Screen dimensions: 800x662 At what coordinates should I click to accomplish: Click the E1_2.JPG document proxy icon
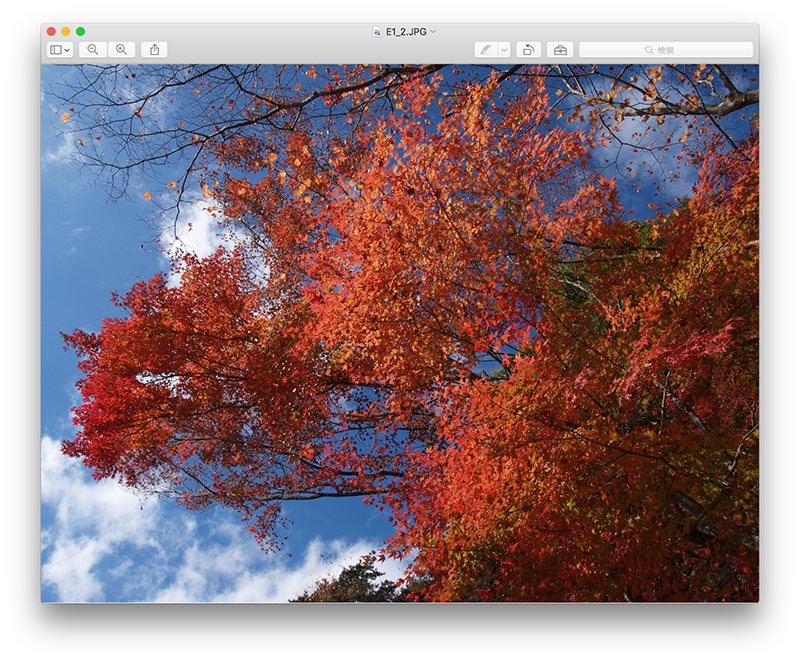coord(377,32)
